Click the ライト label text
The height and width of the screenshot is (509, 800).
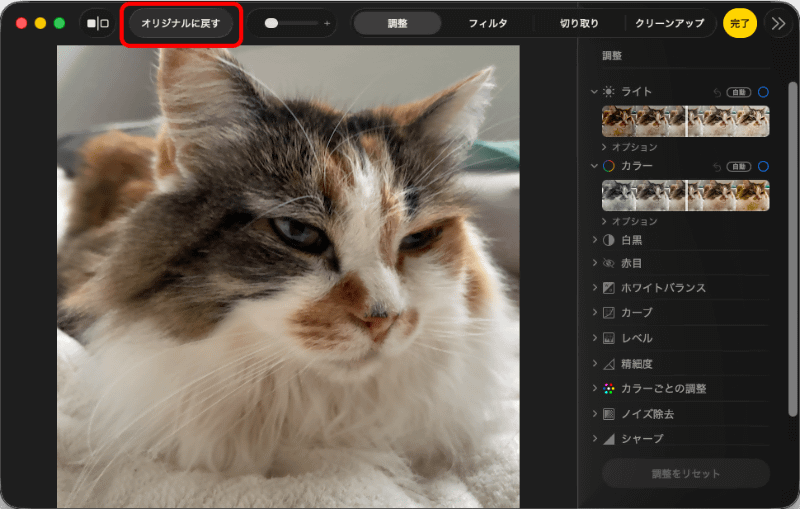(x=636, y=92)
